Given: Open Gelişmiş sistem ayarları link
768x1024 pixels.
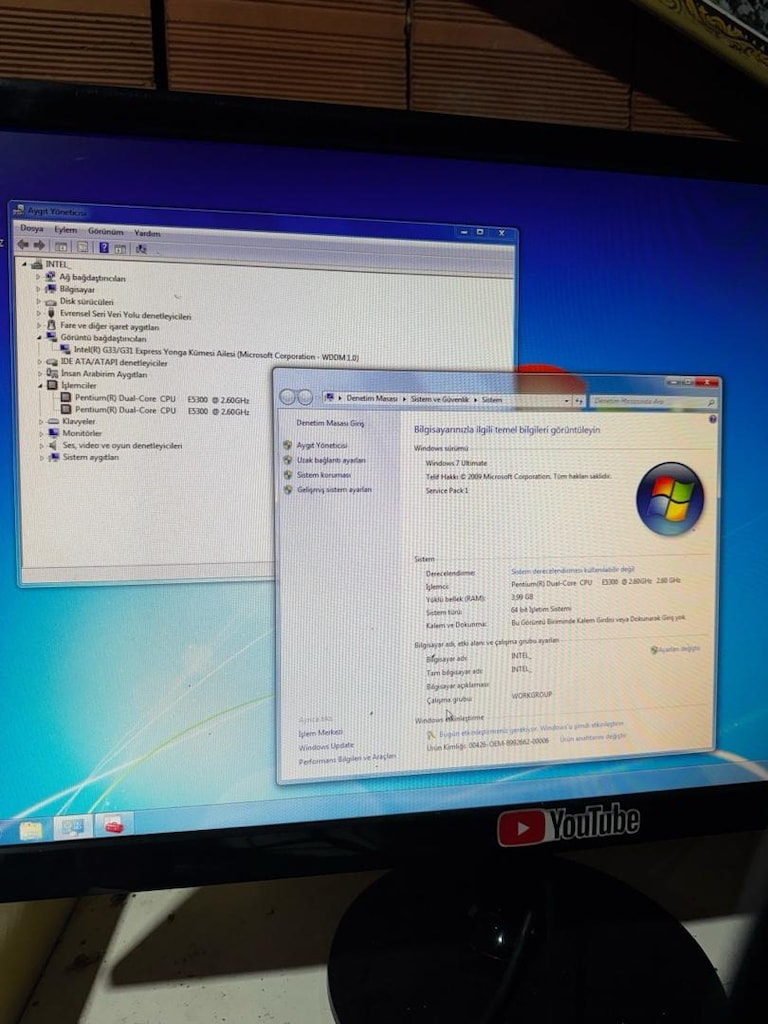Looking at the screenshot, I should 334,490.
